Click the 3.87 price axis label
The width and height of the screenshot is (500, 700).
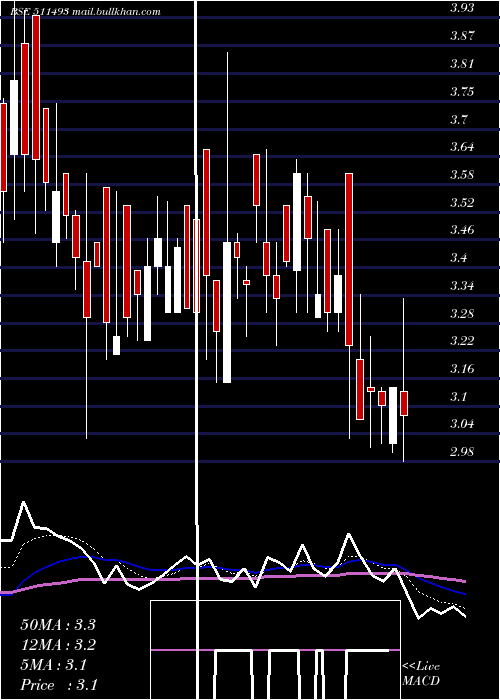(462, 35)
